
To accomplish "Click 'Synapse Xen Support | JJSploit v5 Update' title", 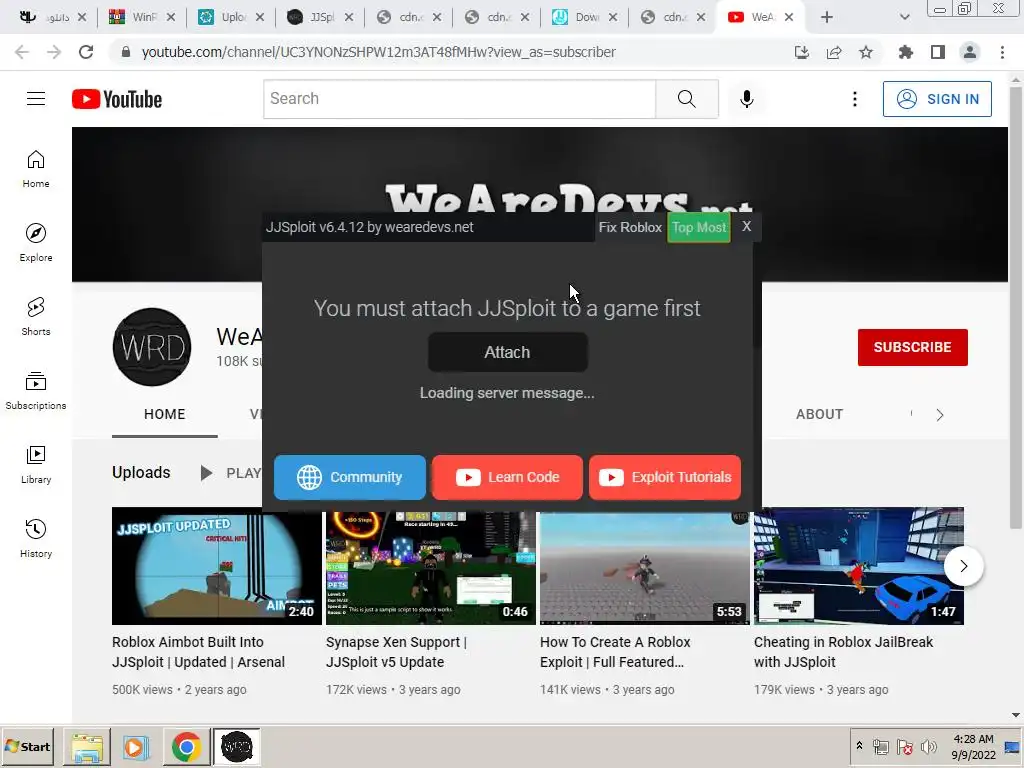I will point(396,652).
